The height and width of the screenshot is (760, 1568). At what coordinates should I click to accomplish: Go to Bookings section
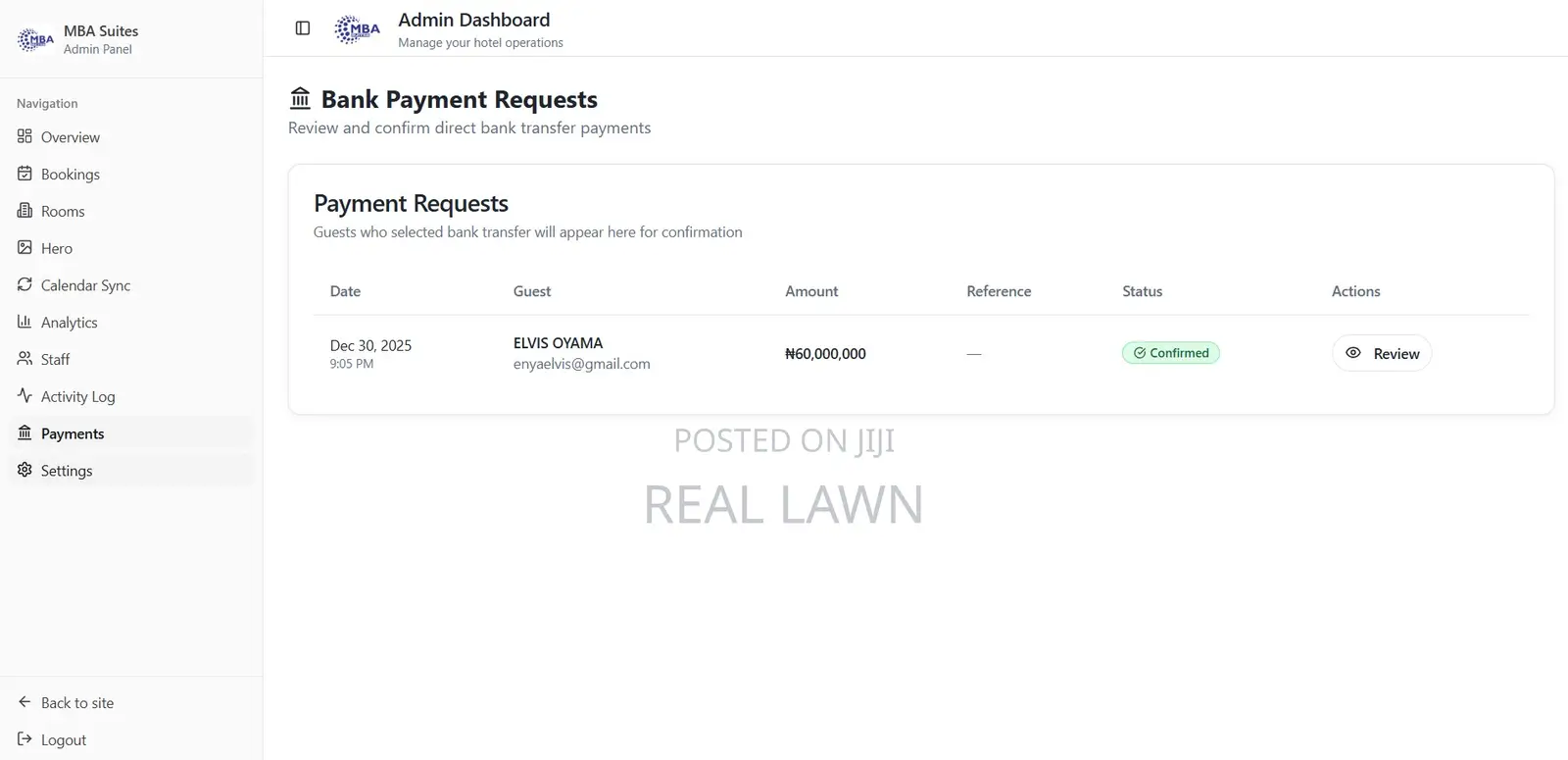[131, 175]
